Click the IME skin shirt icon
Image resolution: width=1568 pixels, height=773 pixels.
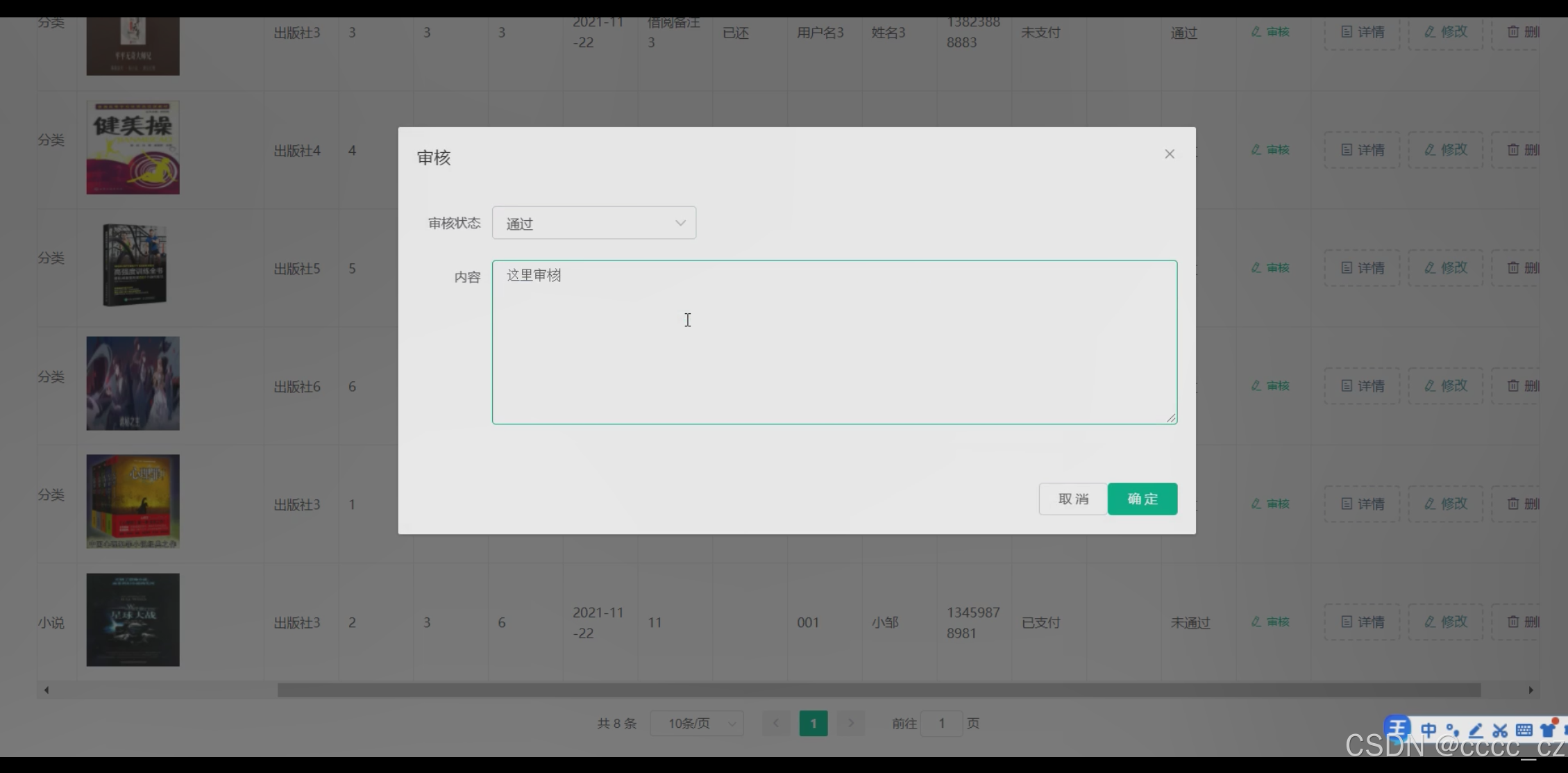[1548, 730]
